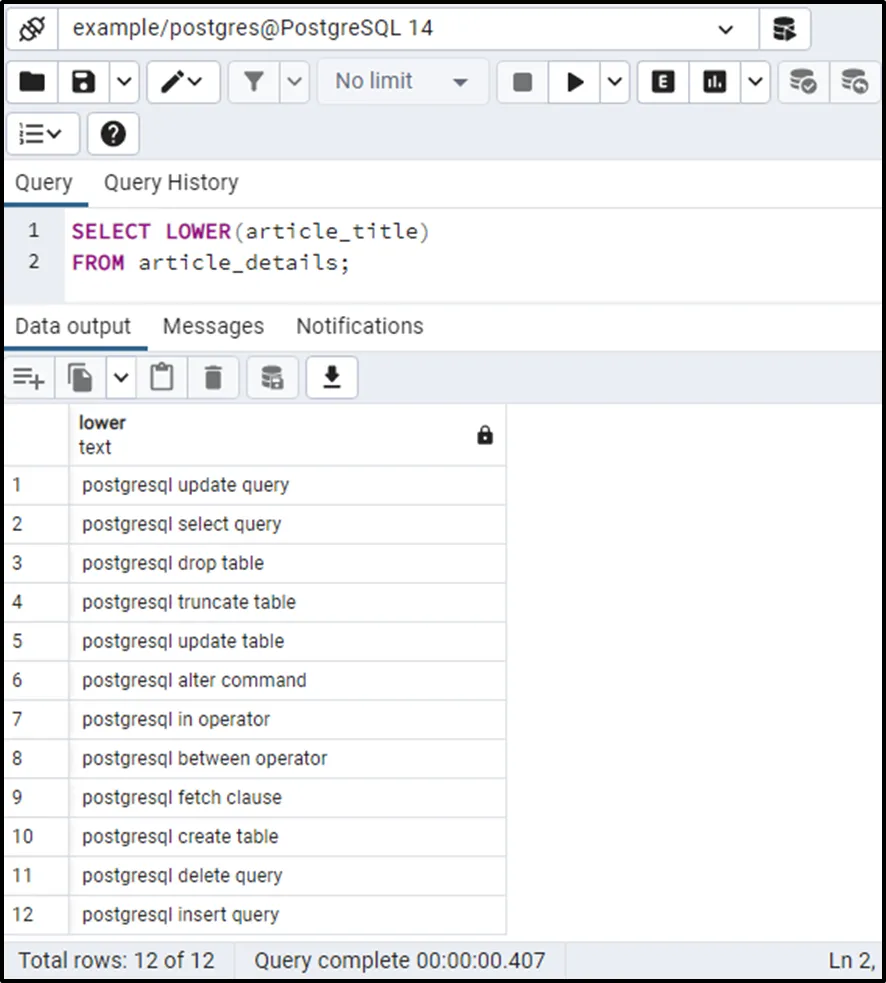
Task: Click the Help question mark icon
Action: pos(113,134)
